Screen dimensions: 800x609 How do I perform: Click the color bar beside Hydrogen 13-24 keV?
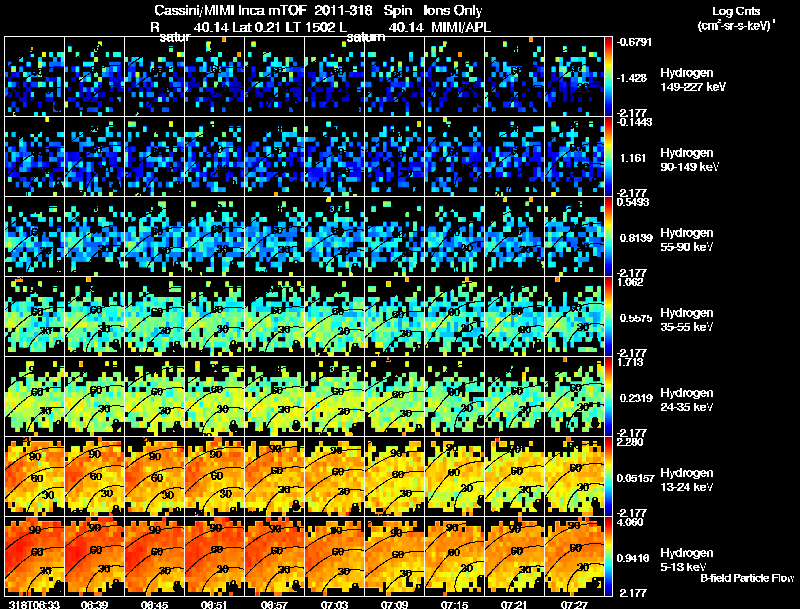pyautogui.click(x=608, y=477)
